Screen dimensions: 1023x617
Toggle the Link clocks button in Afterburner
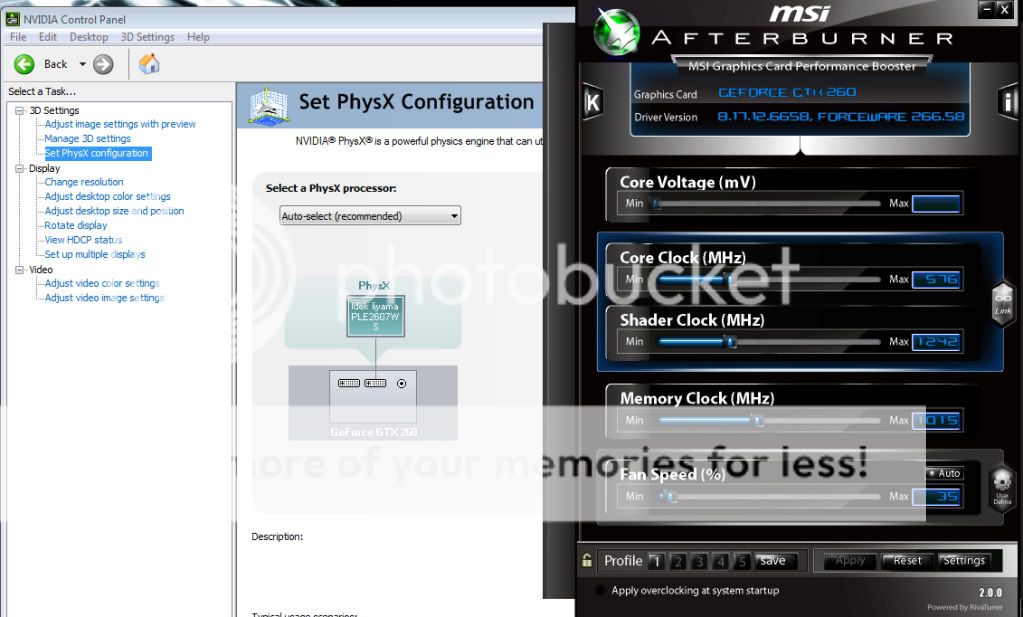1003,302
